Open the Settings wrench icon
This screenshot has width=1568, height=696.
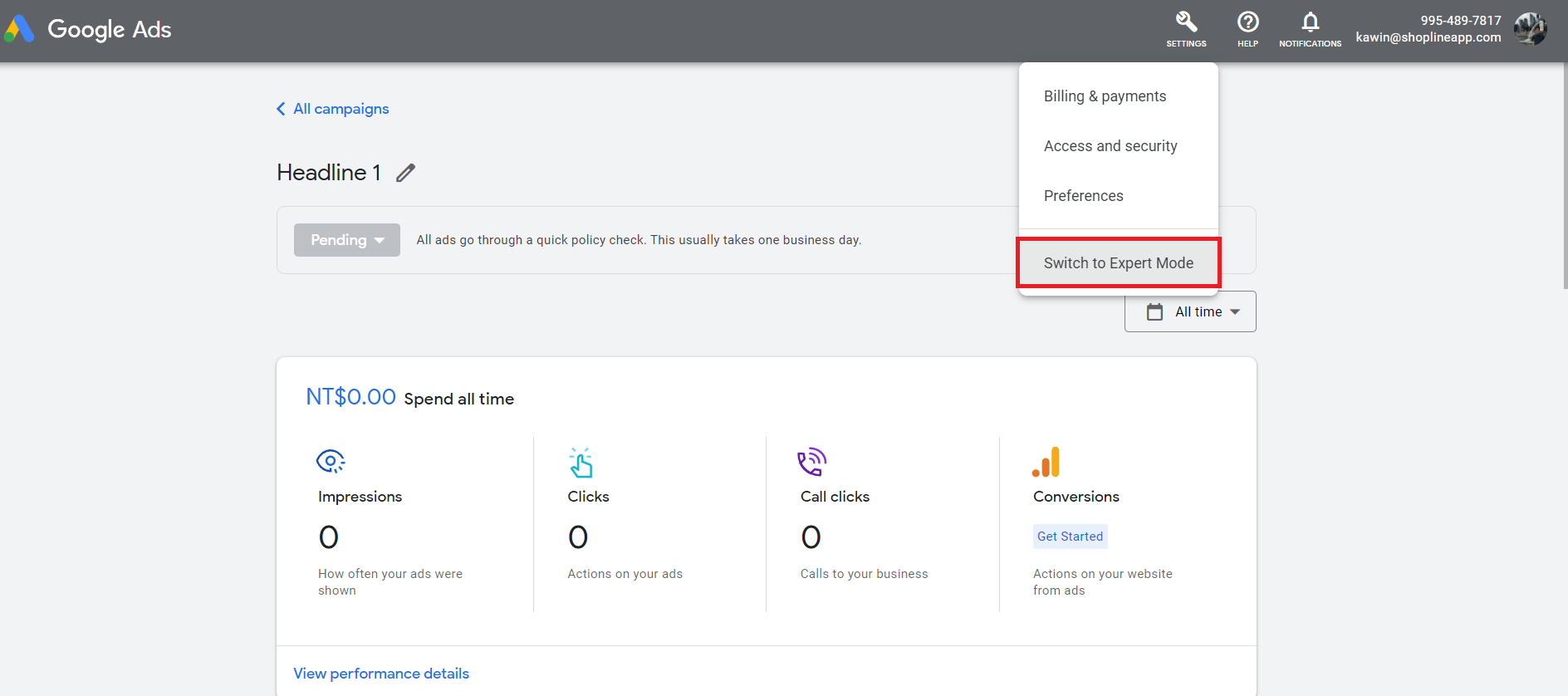click(1186, 22)
